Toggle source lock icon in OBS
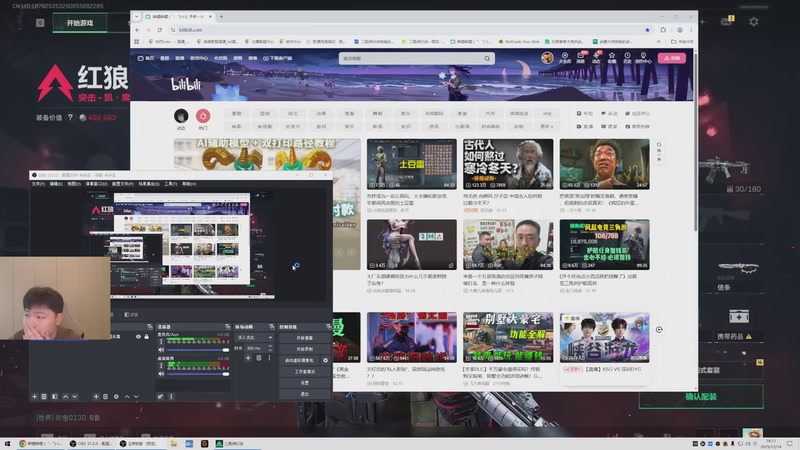 (x=146, y=337)
